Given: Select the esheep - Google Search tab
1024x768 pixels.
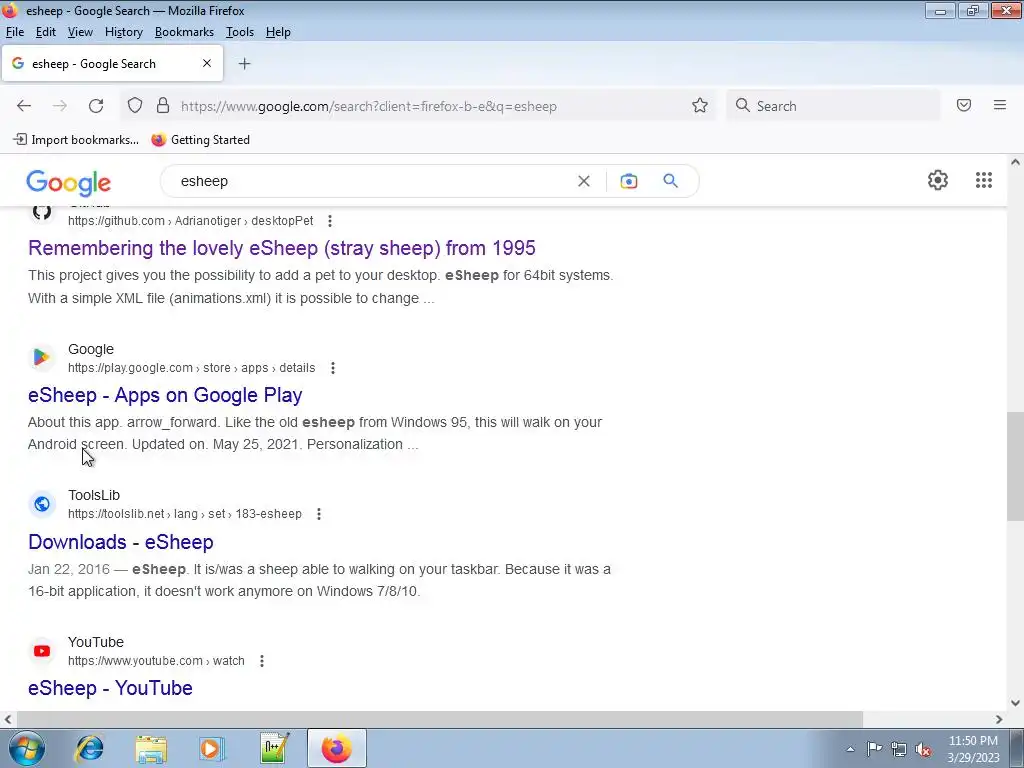Looking at the screenshot, I should 112,63.
